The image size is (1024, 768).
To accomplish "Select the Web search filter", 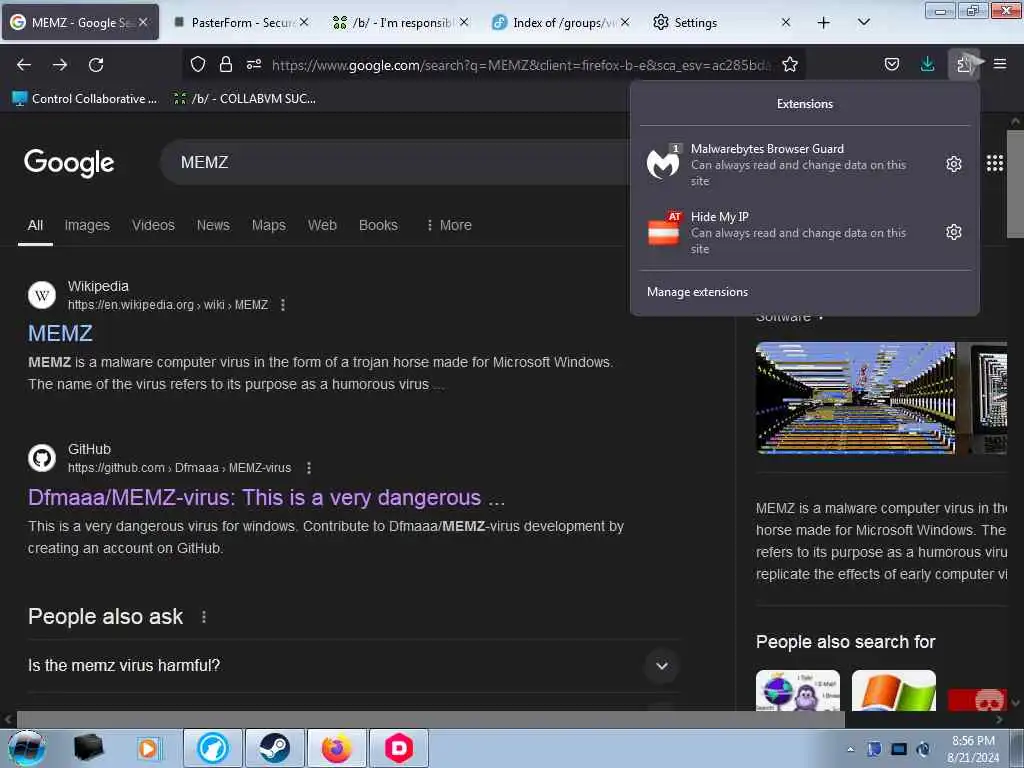I will pos(323,225).
